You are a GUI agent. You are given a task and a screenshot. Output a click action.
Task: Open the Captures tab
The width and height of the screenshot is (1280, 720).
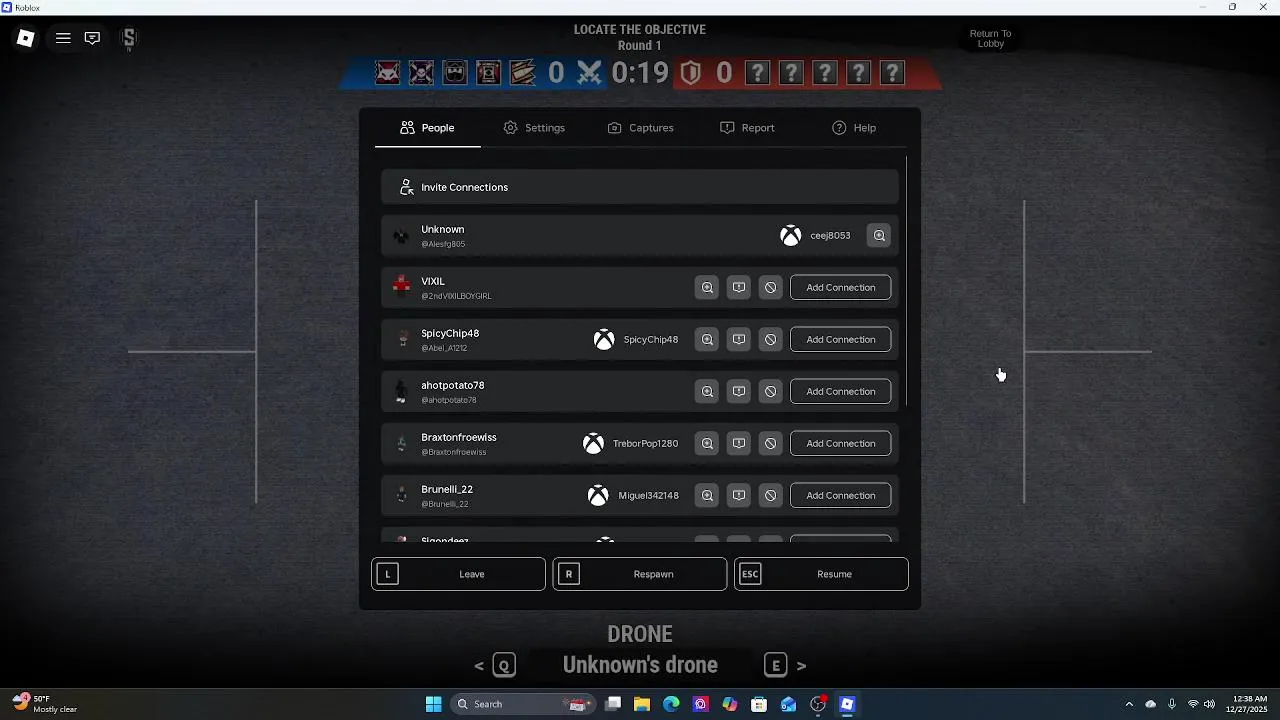click(x=640, y=128)
